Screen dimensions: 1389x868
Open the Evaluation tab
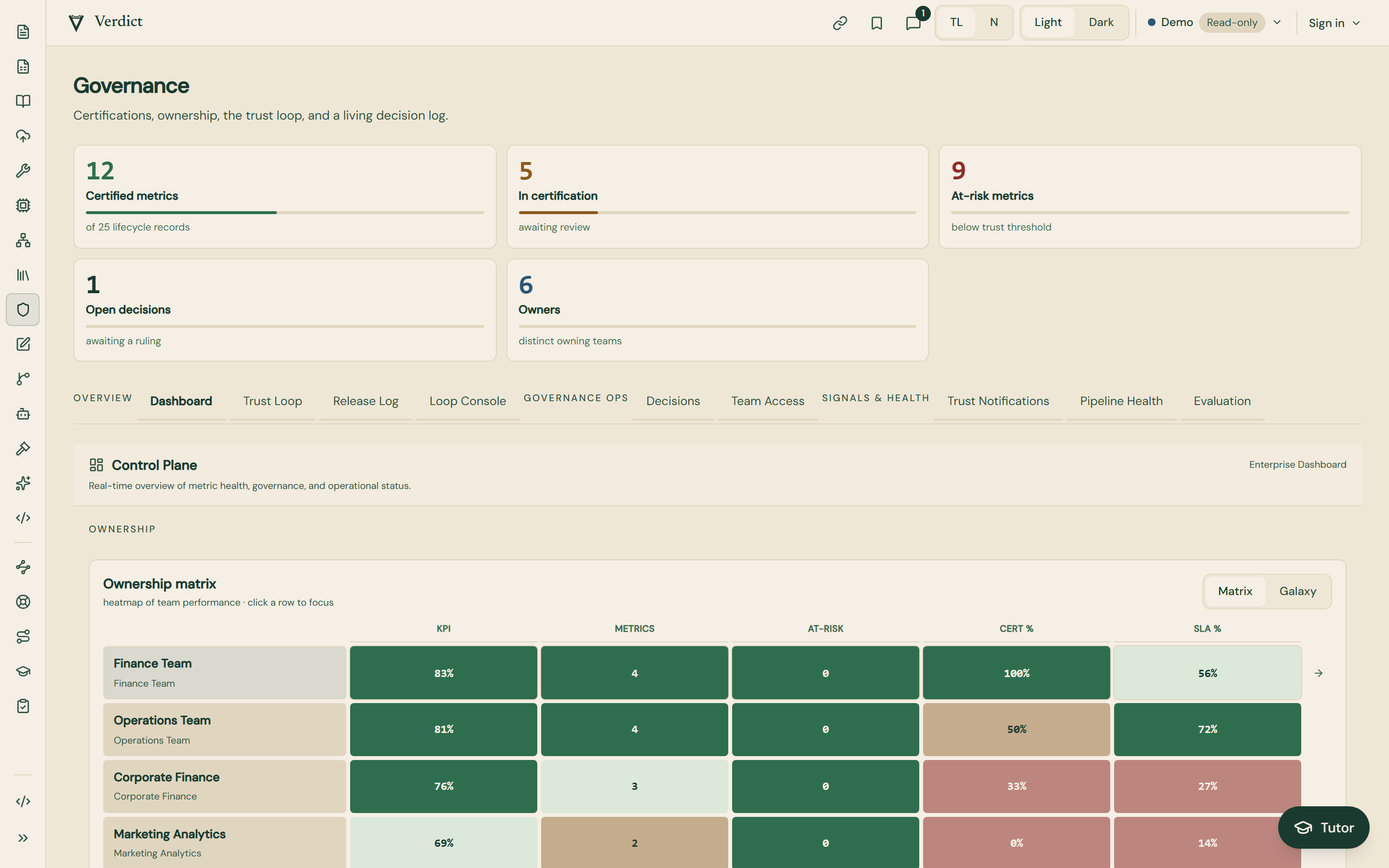pyautogui.click(x=1222, y=401)
